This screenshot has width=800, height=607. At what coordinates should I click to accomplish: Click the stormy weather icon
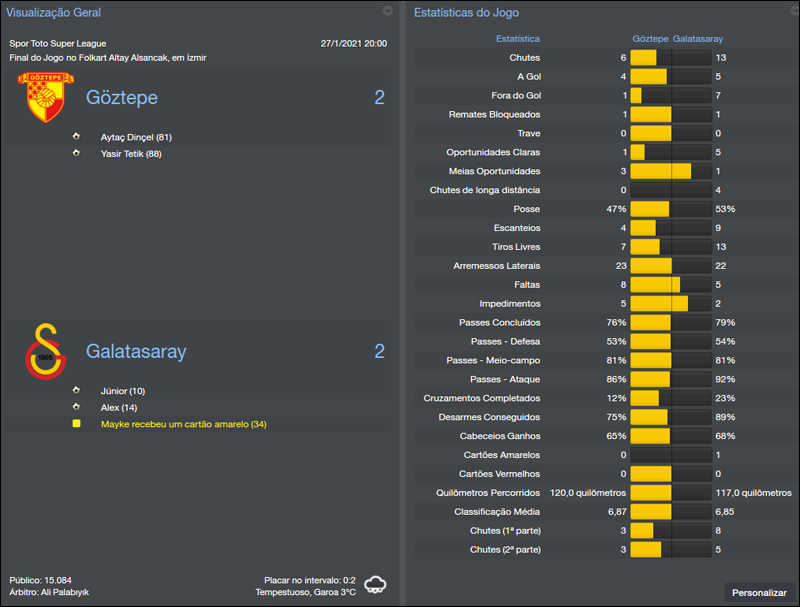[373, 586]
